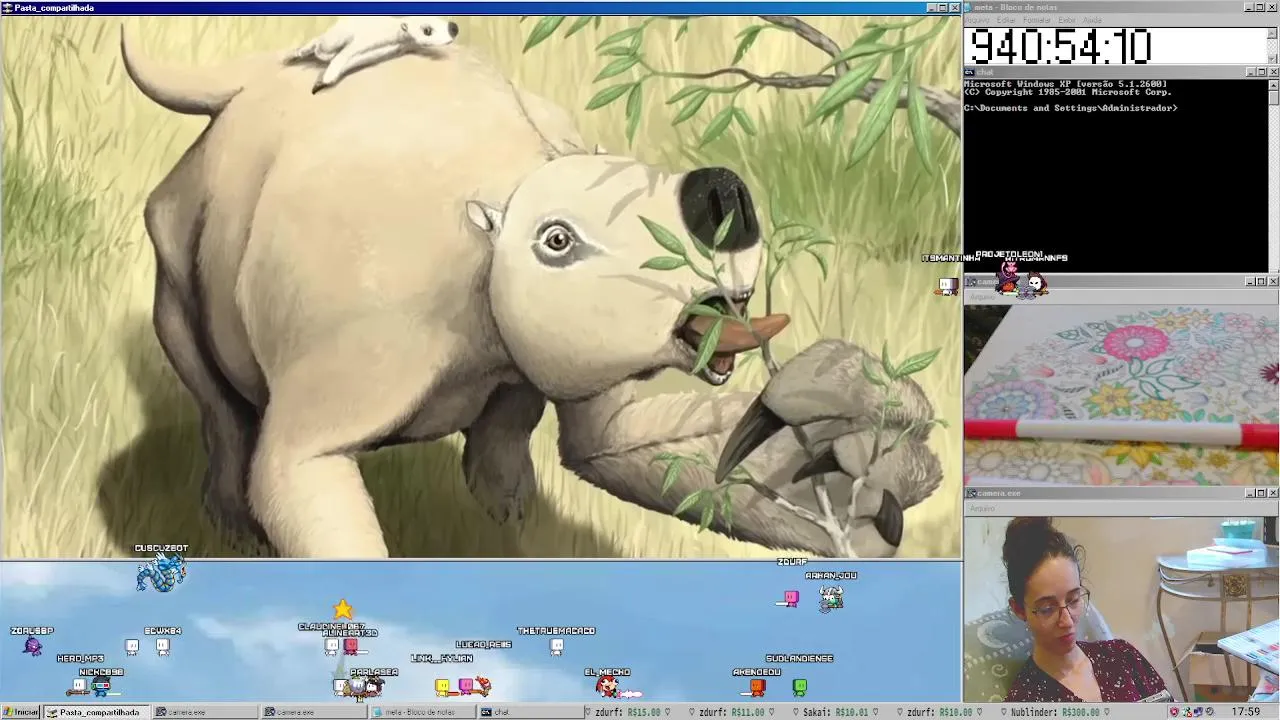
Task: Click the PARLASEA avatar
Action: [374, 686]
